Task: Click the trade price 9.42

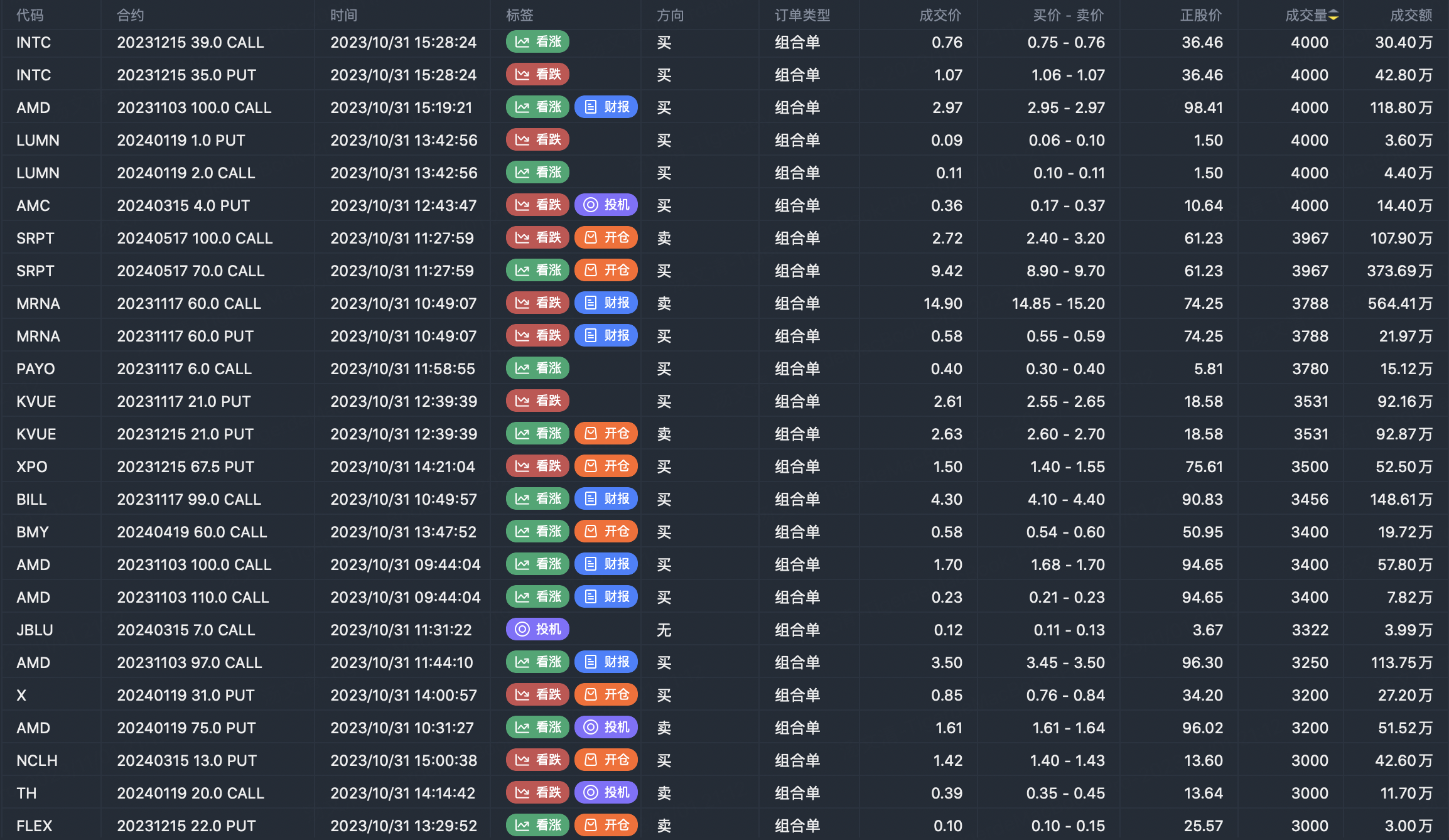Action: pos(947,271)
